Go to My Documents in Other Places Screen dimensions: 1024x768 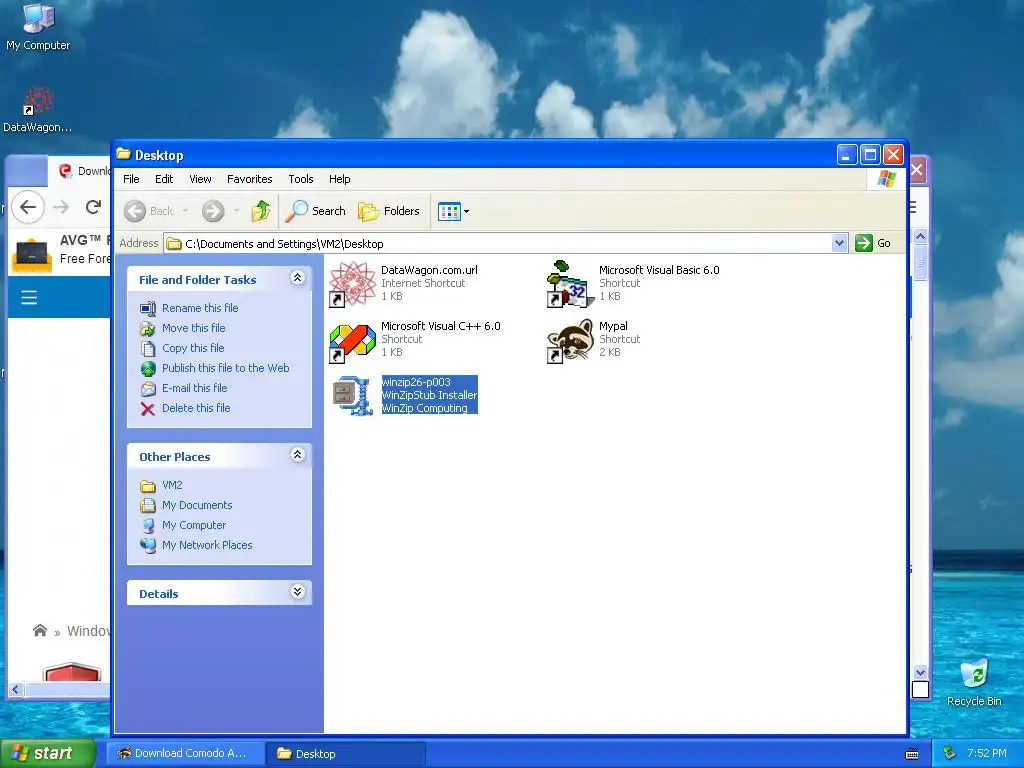tap(197, 505)
